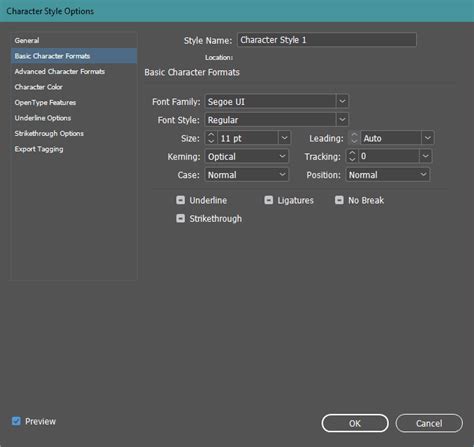
Task: Expand the Font Style dropdown arrow
Action: [x=342, y=120]
